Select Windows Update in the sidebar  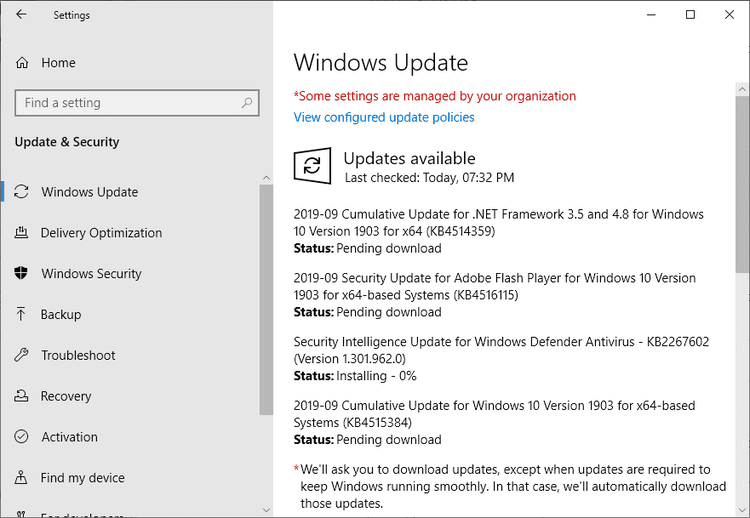click(x=89, y=192)
